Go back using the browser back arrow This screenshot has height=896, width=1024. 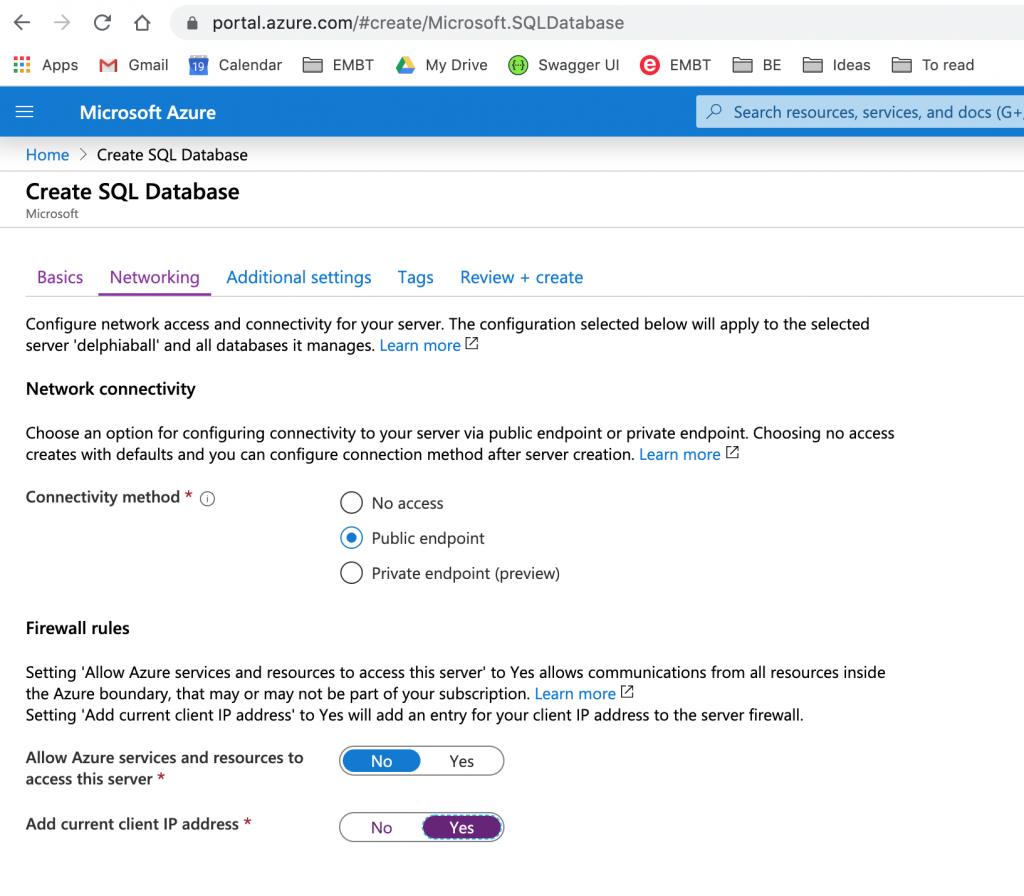[x=22, y=23]
